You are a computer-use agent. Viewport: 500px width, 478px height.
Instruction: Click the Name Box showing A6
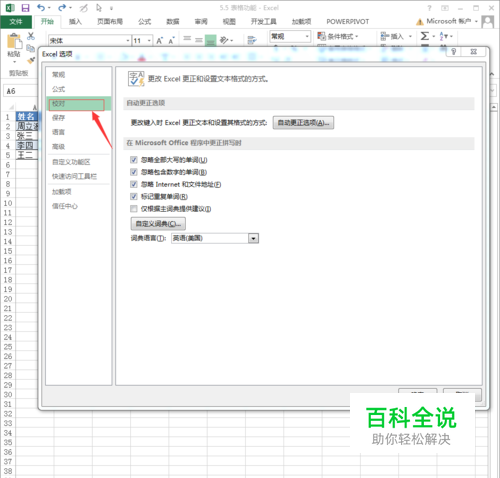coord(20,91)
